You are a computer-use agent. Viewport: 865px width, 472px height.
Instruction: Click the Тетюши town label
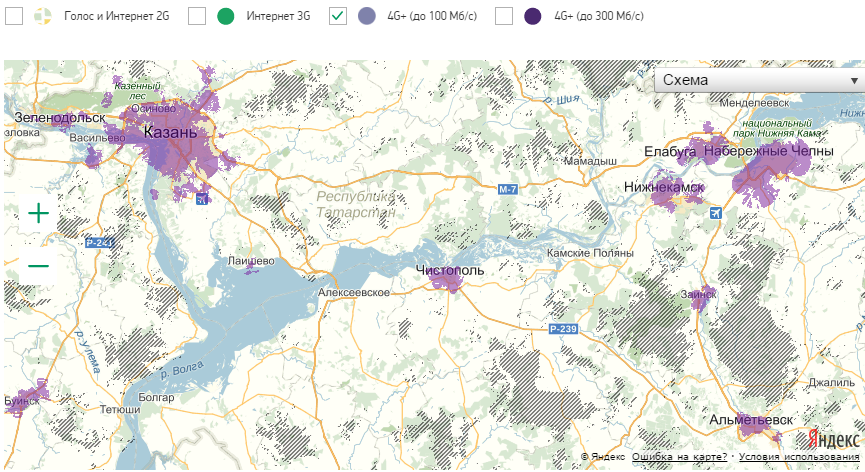pos(120,410)
